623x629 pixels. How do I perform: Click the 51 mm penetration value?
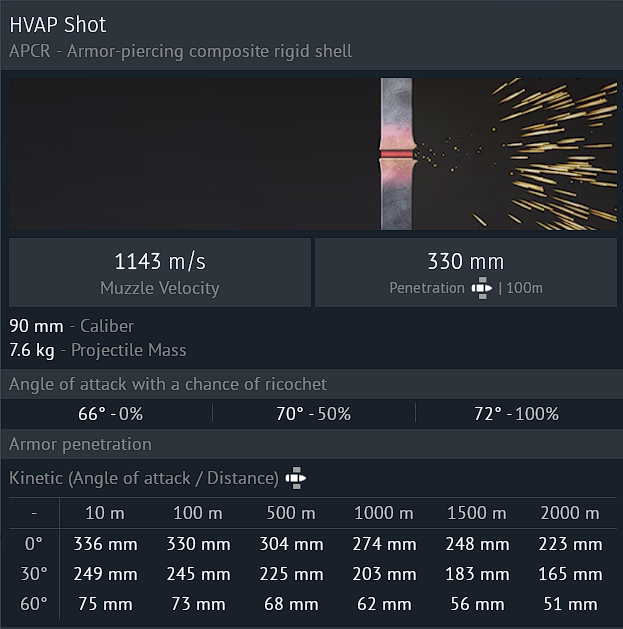coord(570,604)
